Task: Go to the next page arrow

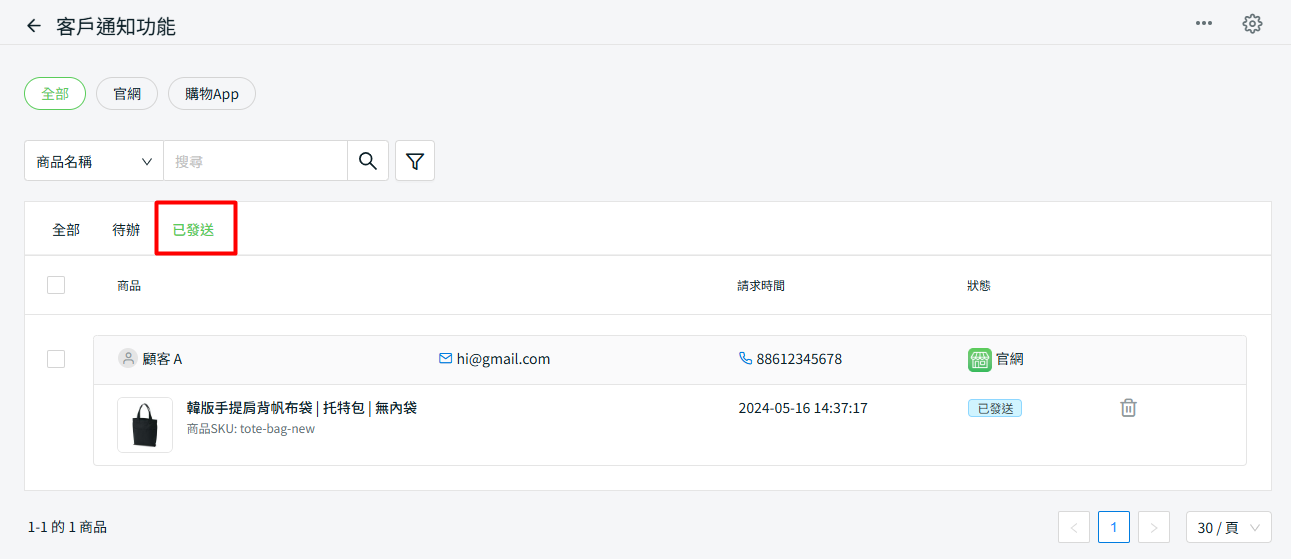Action: click(1154, 527)
